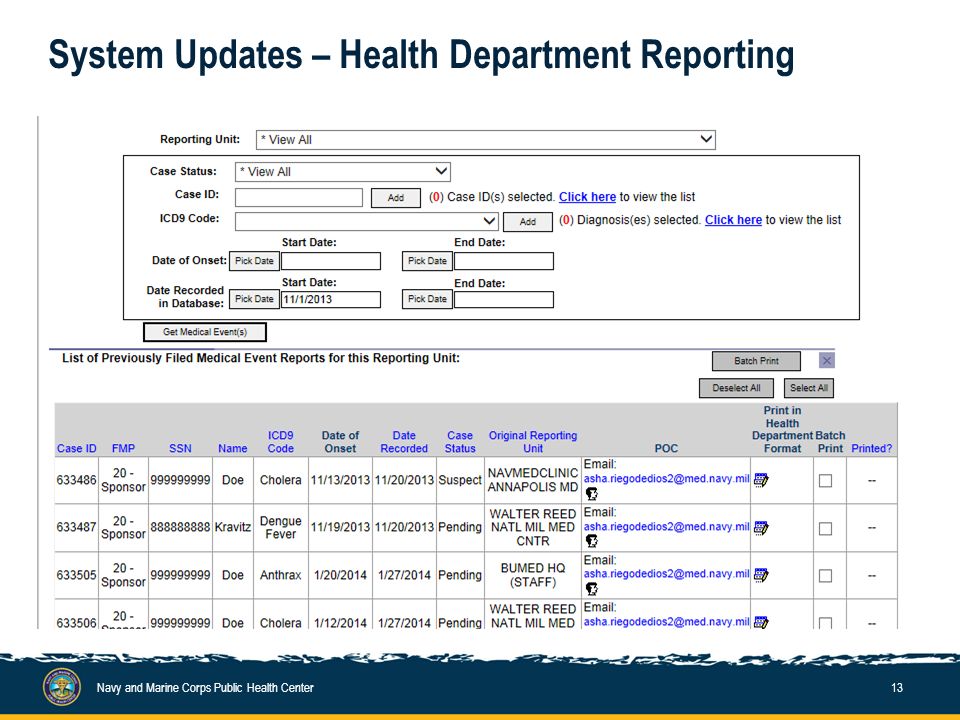Image resolution: width=960 pixels, height=720 pixels.
Task: Click Get Medical Event(s) button
Action: [204, 332]
